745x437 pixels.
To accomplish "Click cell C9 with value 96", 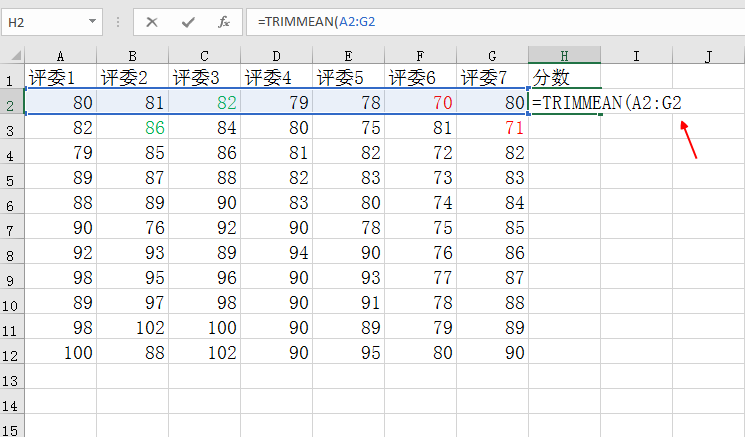I will [204, 277].
